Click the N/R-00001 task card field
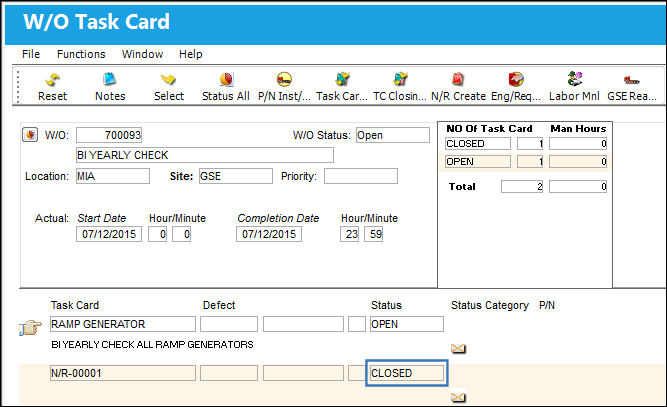The height and width of the screenshot is (407, 667). pos(123,373)
